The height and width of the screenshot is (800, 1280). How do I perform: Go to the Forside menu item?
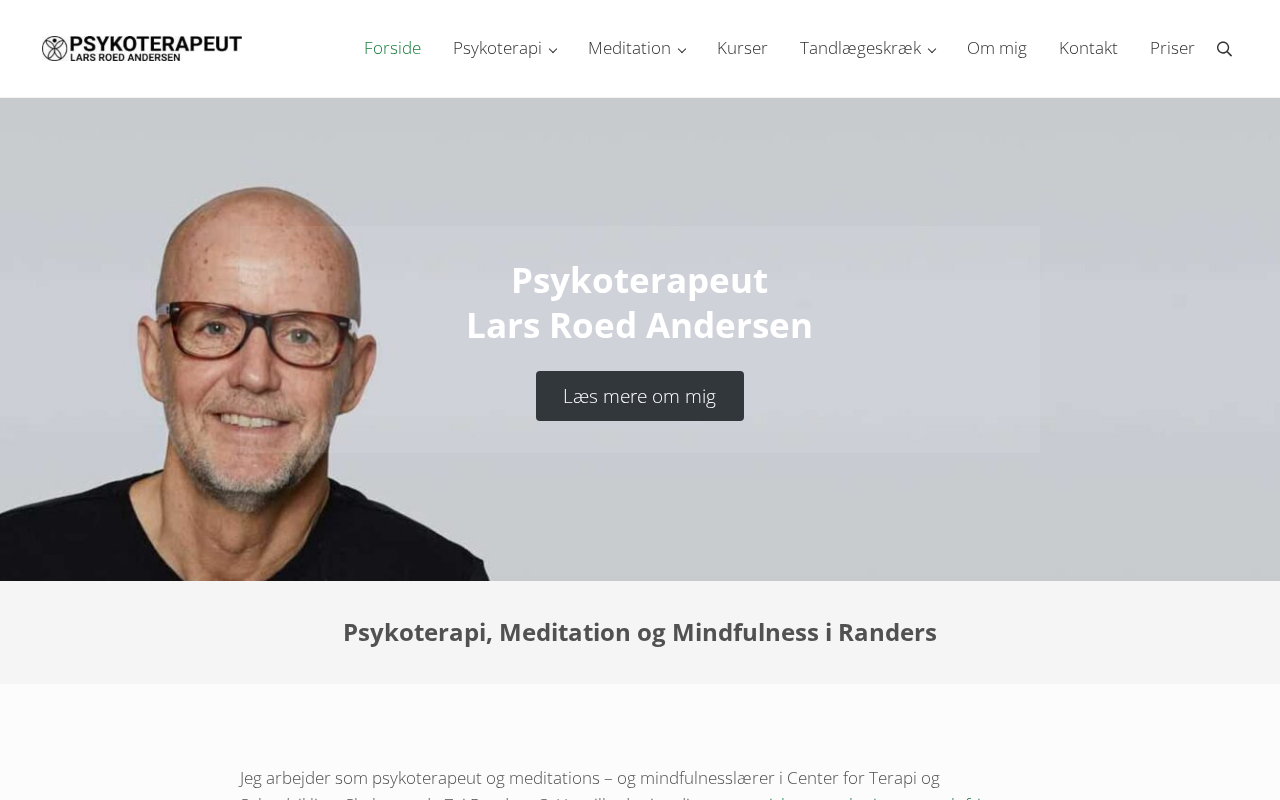coord(392,48)
